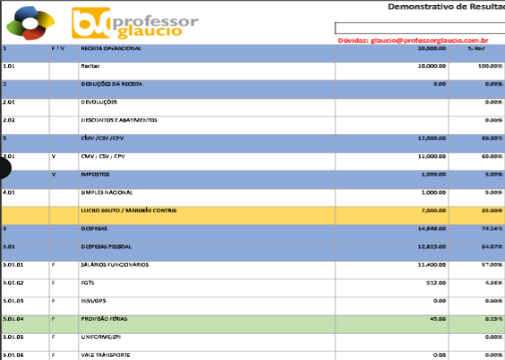Select the yellow LUCRO BRUTO row label
Image resolution: width=505 pixels, height=360 pixels.
[x=129, y=211]
